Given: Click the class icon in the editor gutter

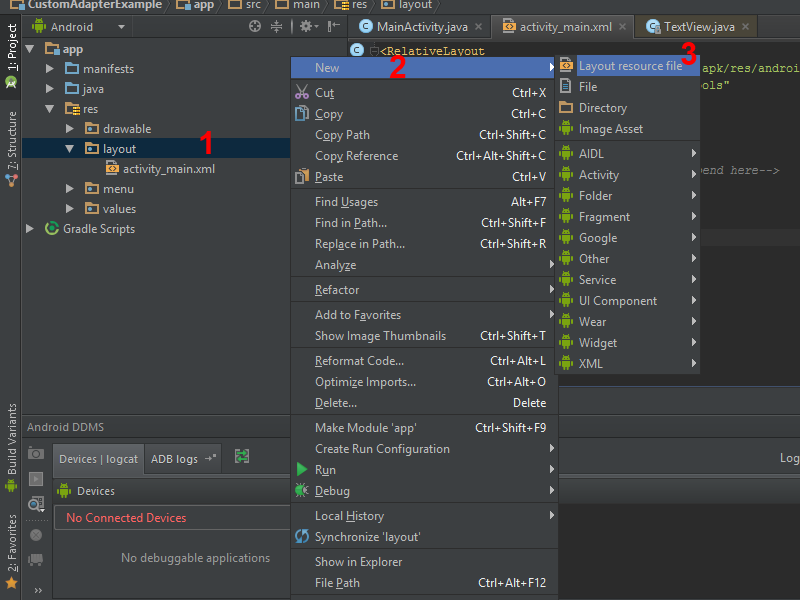Looking at the screenshot, I should pos(357,50).
